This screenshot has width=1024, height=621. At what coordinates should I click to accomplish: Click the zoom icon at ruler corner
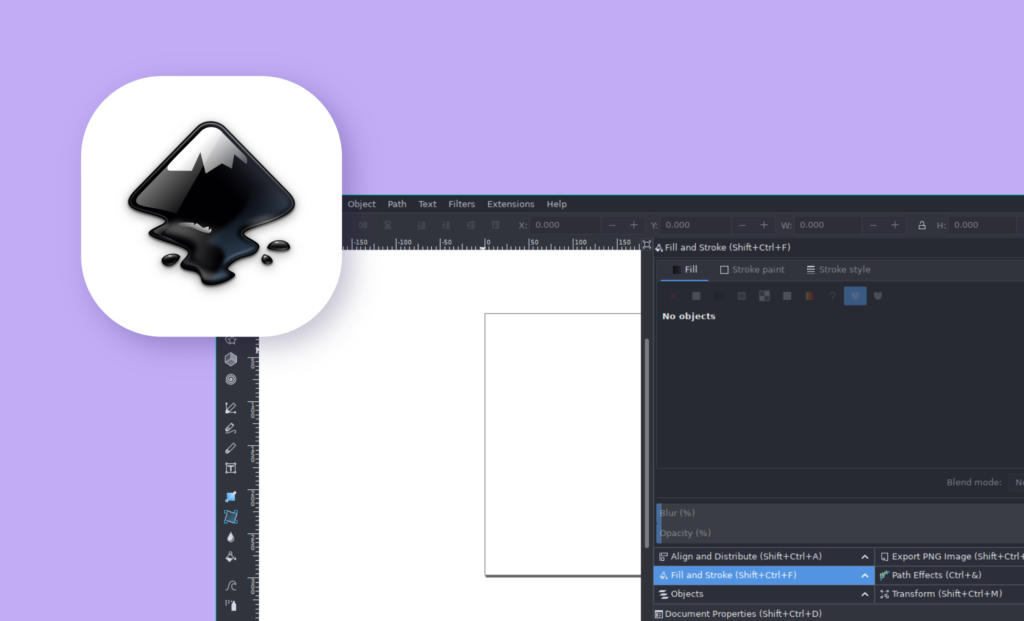pos(647,245)
